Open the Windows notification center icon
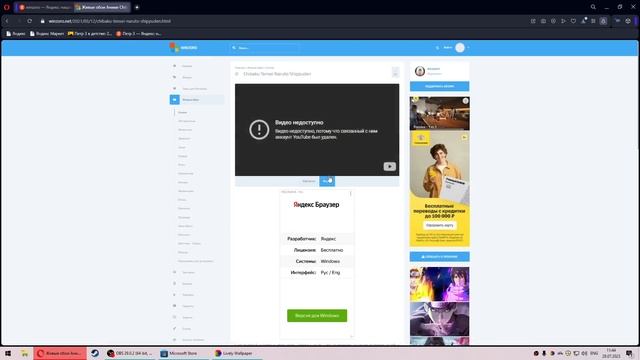Screen dimensions: 640x360 629,353
